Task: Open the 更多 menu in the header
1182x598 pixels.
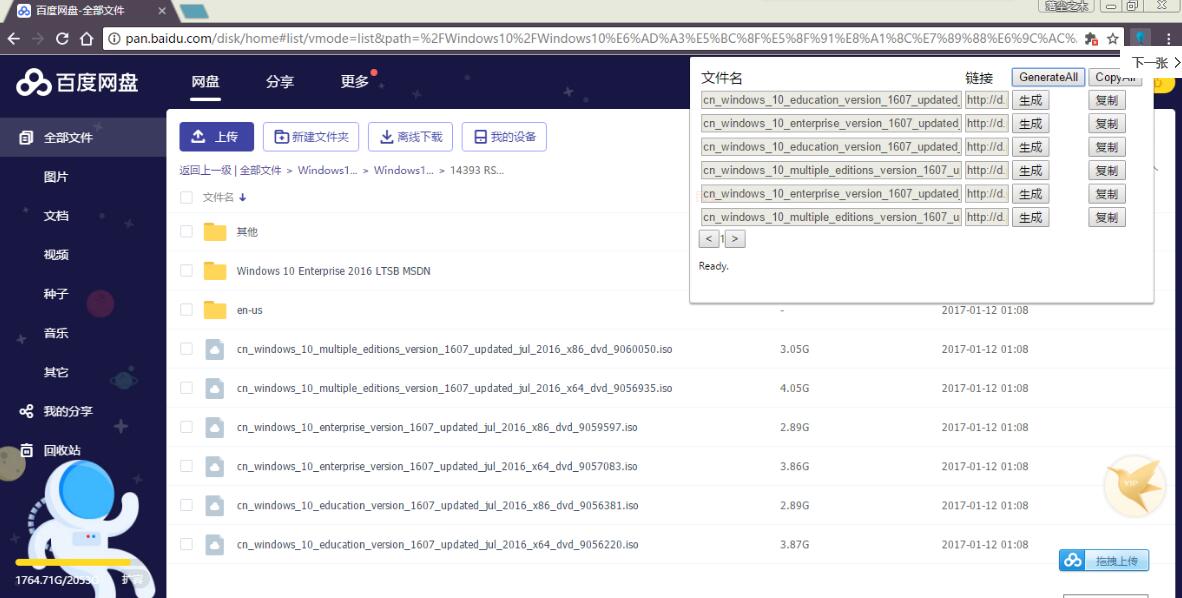Action: tap(355, 81)
